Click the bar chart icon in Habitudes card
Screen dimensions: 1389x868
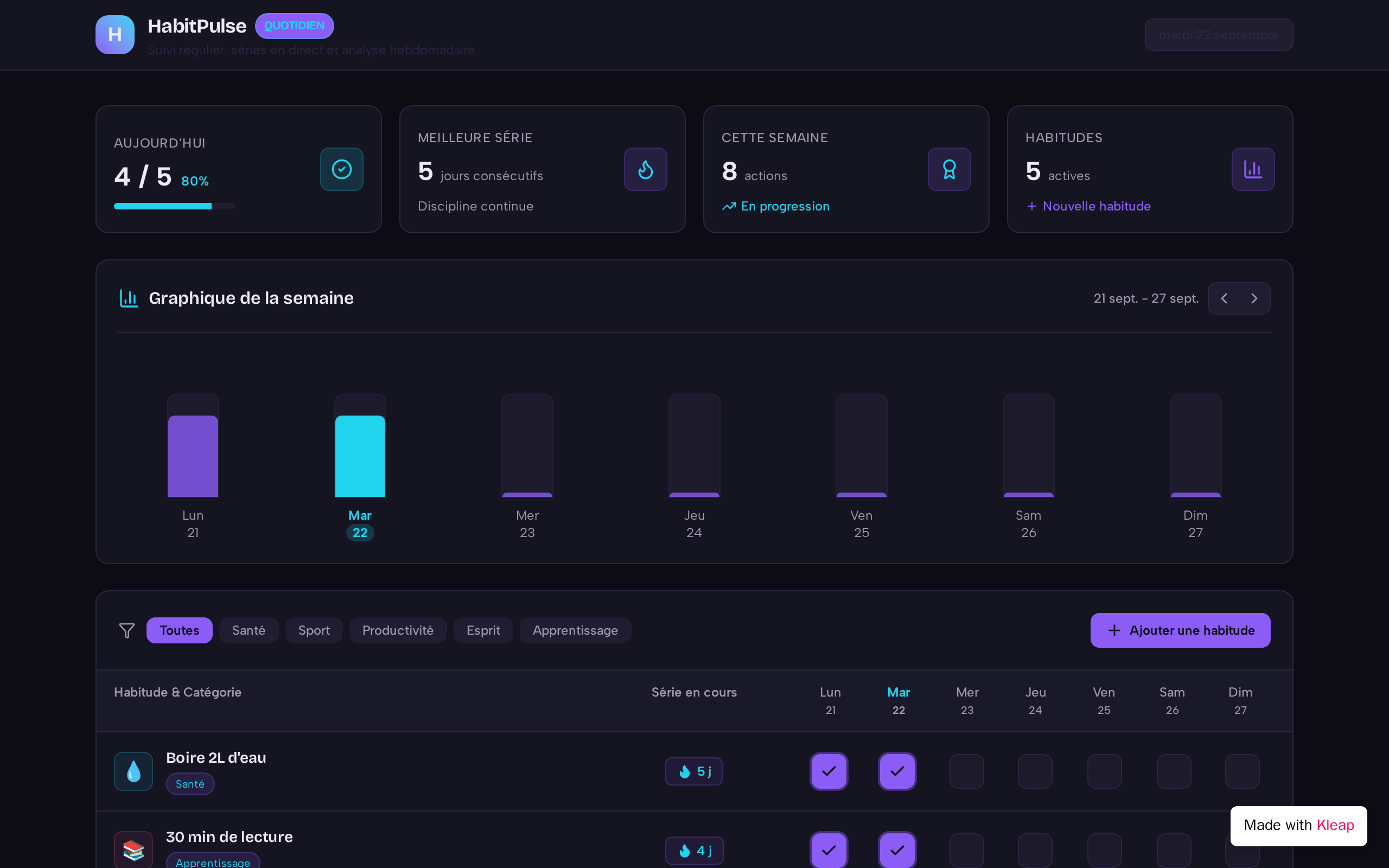[1253, 169]
